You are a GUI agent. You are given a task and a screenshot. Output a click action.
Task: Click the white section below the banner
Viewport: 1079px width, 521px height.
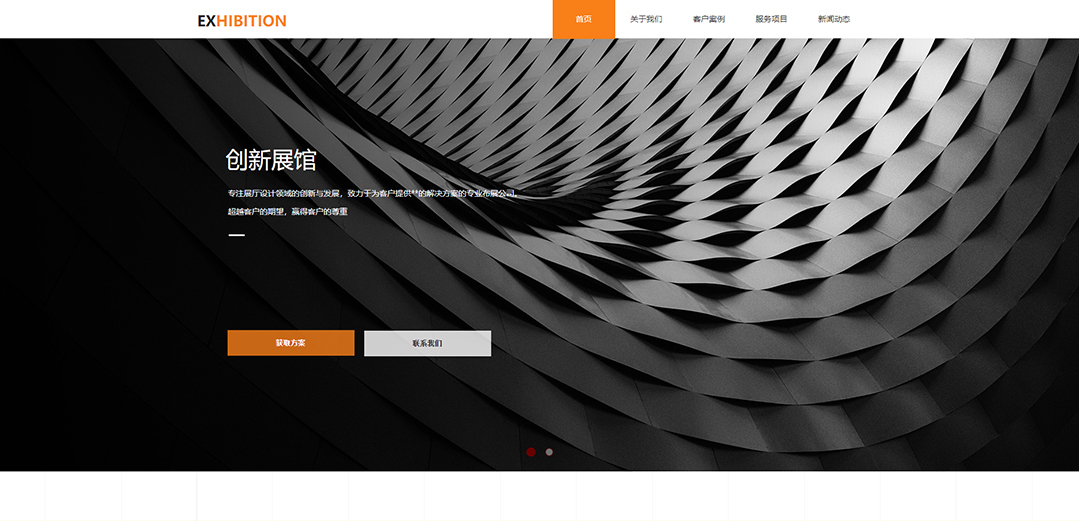click(540, 497)
